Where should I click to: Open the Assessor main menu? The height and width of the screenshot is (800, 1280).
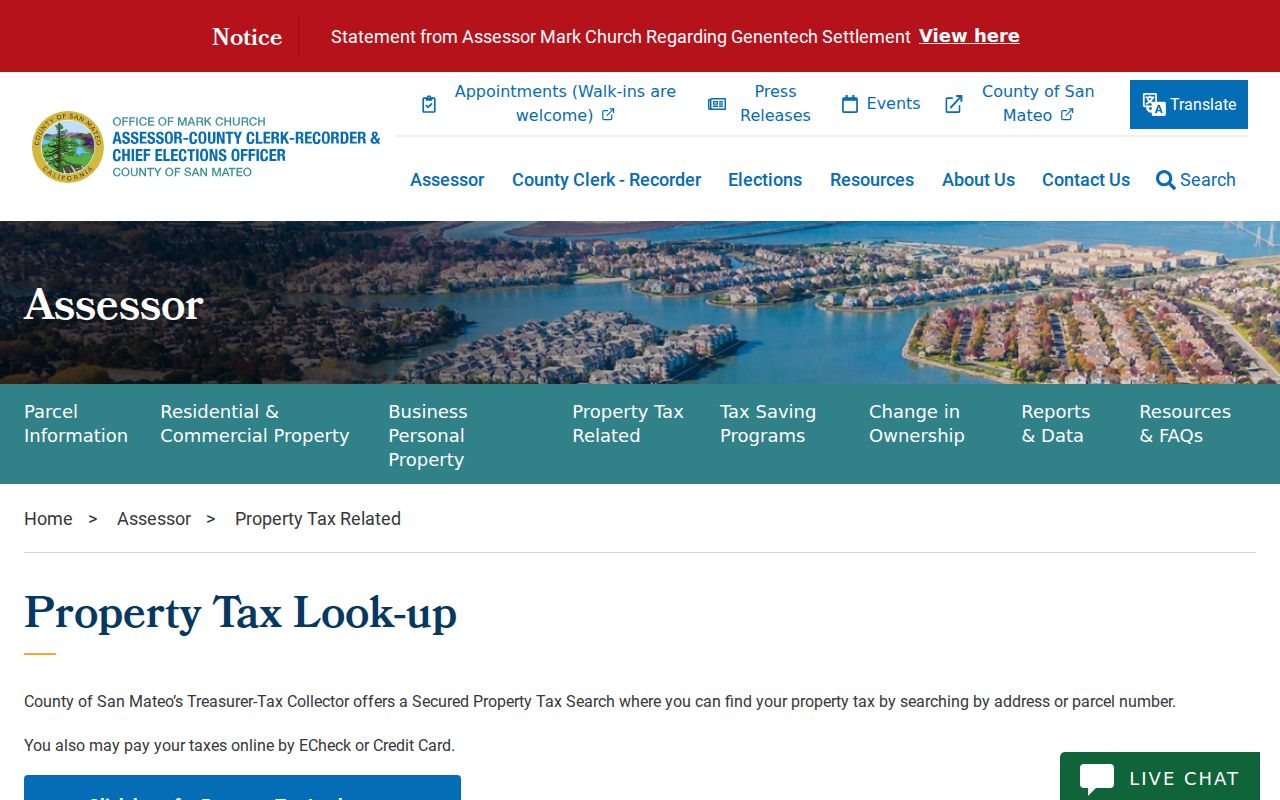pyautogui.click(x=447, y=180)
